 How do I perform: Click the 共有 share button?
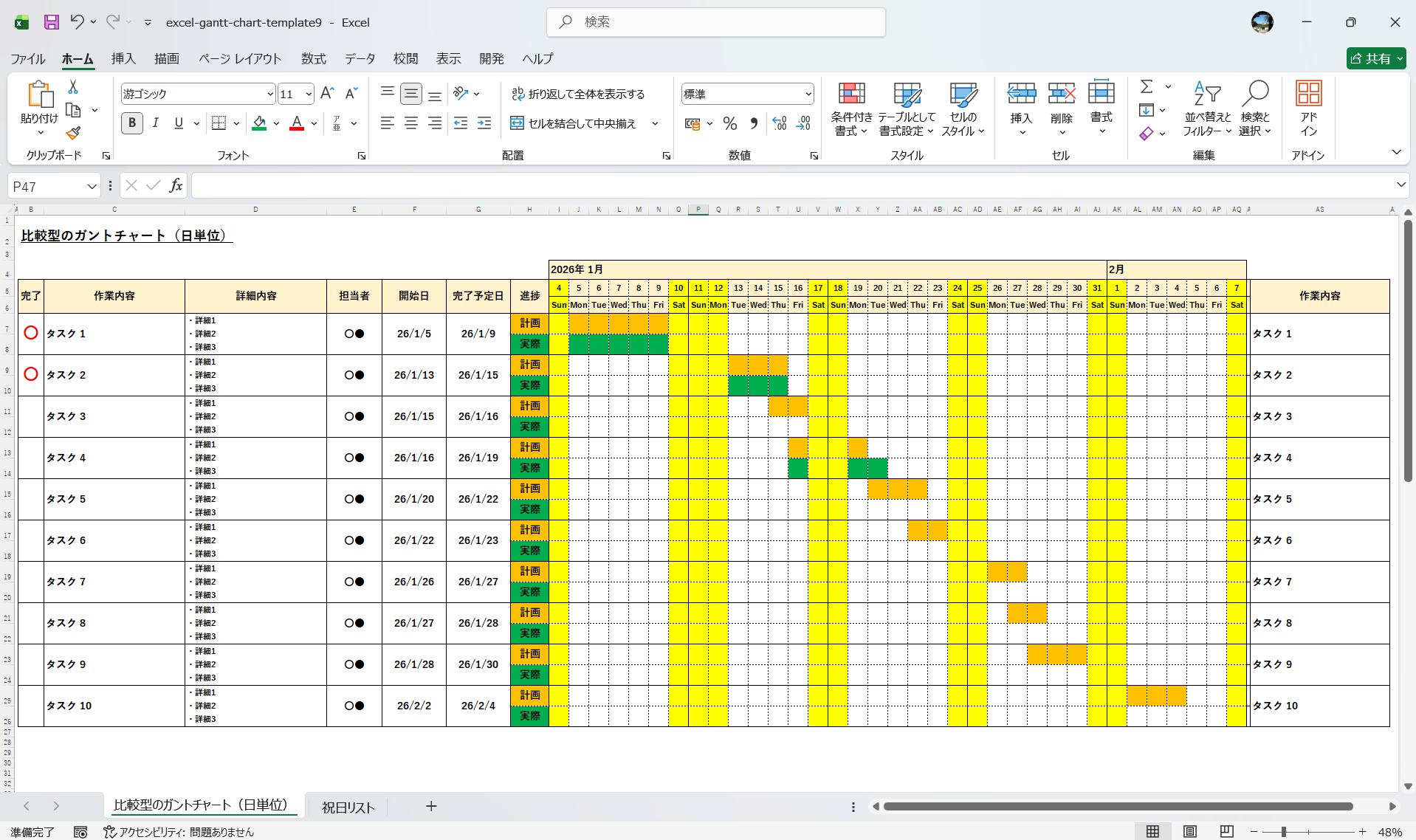[x=1375, y=59]
